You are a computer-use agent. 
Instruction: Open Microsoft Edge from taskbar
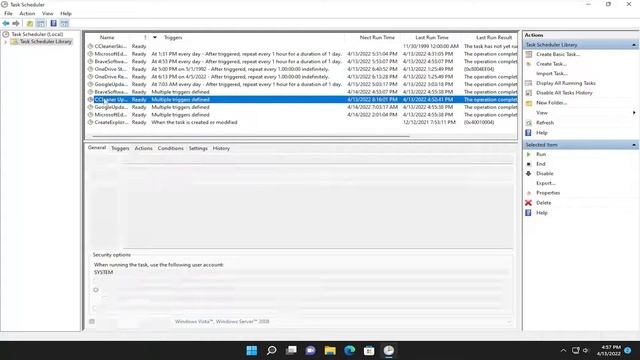pos(350,351)
